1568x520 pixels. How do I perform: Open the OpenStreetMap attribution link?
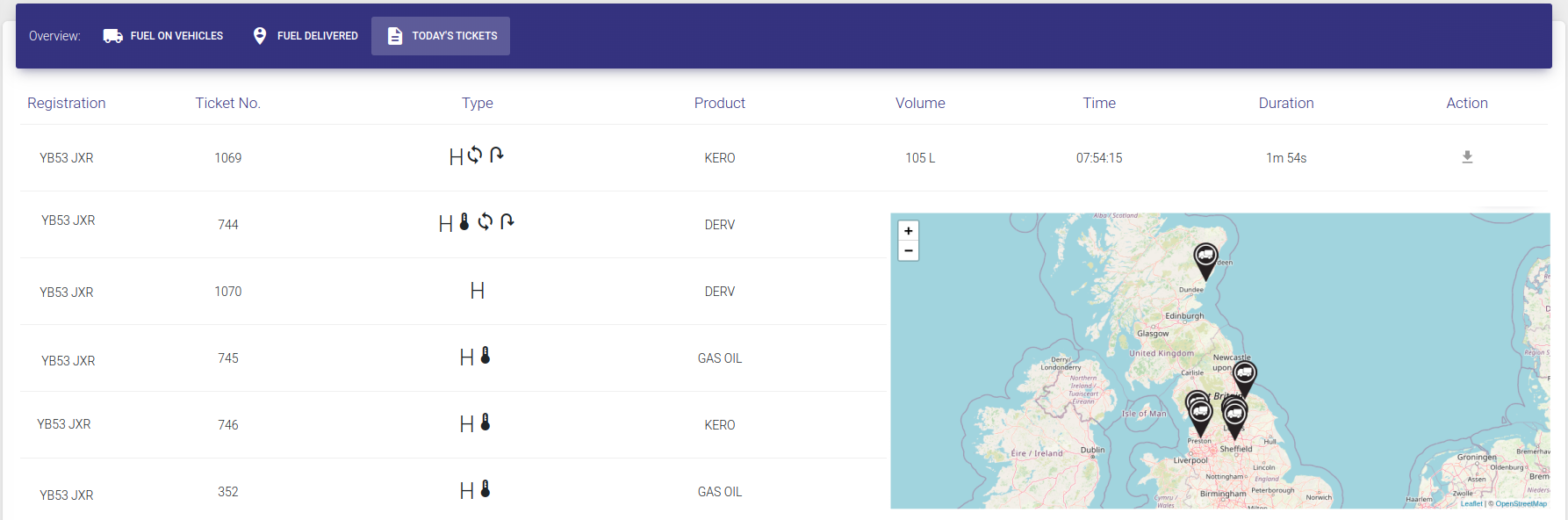click(1521, 504)
